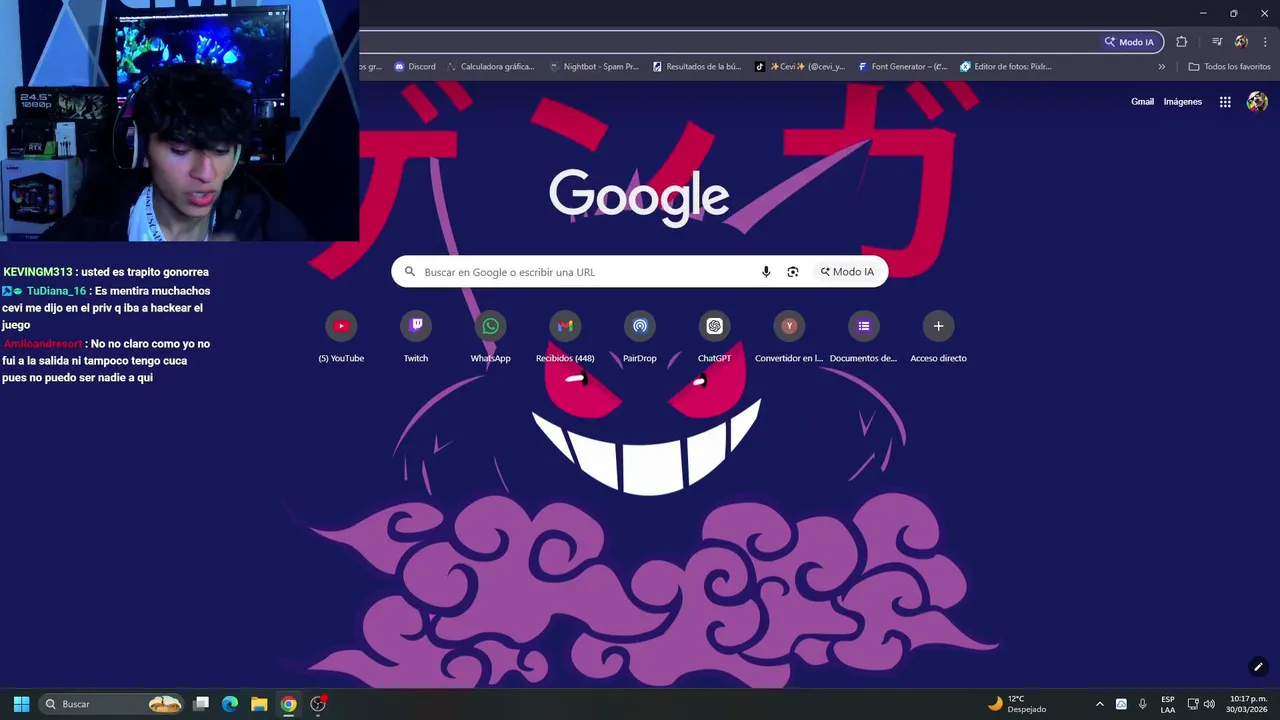Switch the ESP LAA input language
1280x720 pixels.
1168,704
